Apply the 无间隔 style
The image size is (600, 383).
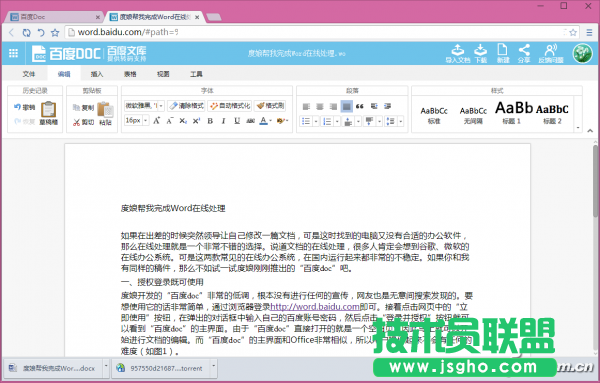pyautogui.click(x=473, y=115)
